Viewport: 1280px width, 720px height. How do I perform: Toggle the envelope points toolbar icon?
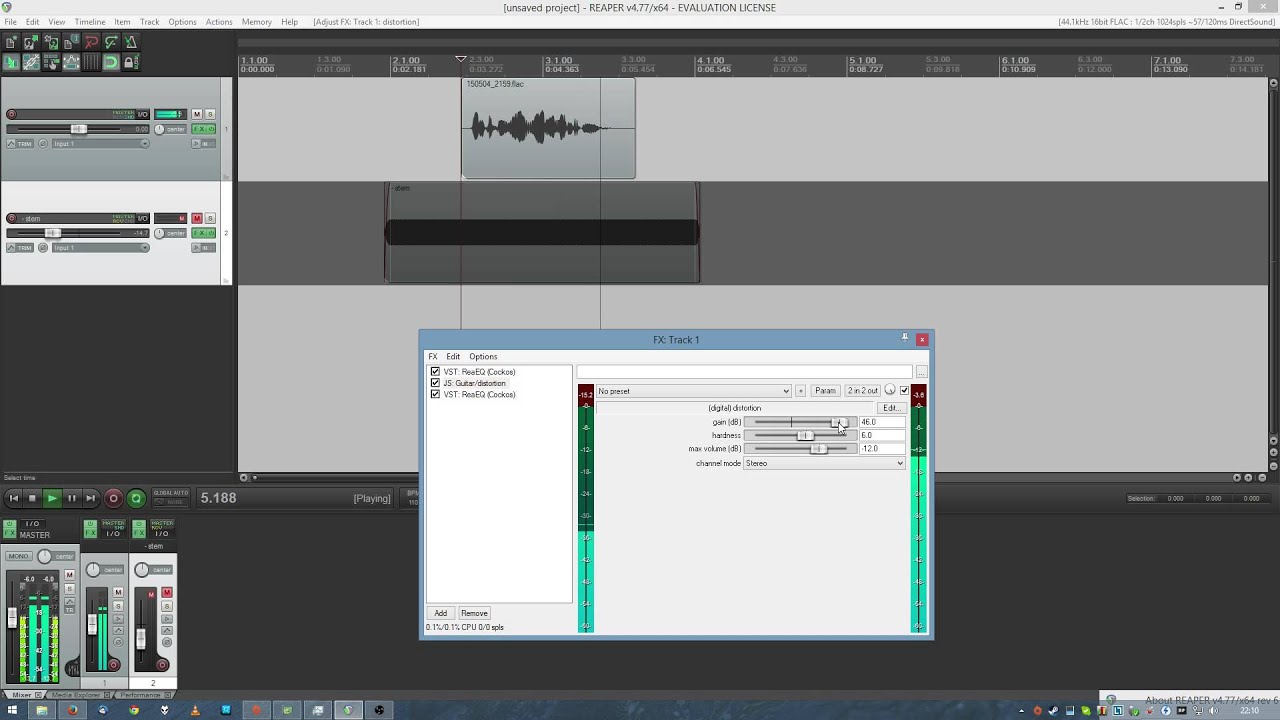71,62
